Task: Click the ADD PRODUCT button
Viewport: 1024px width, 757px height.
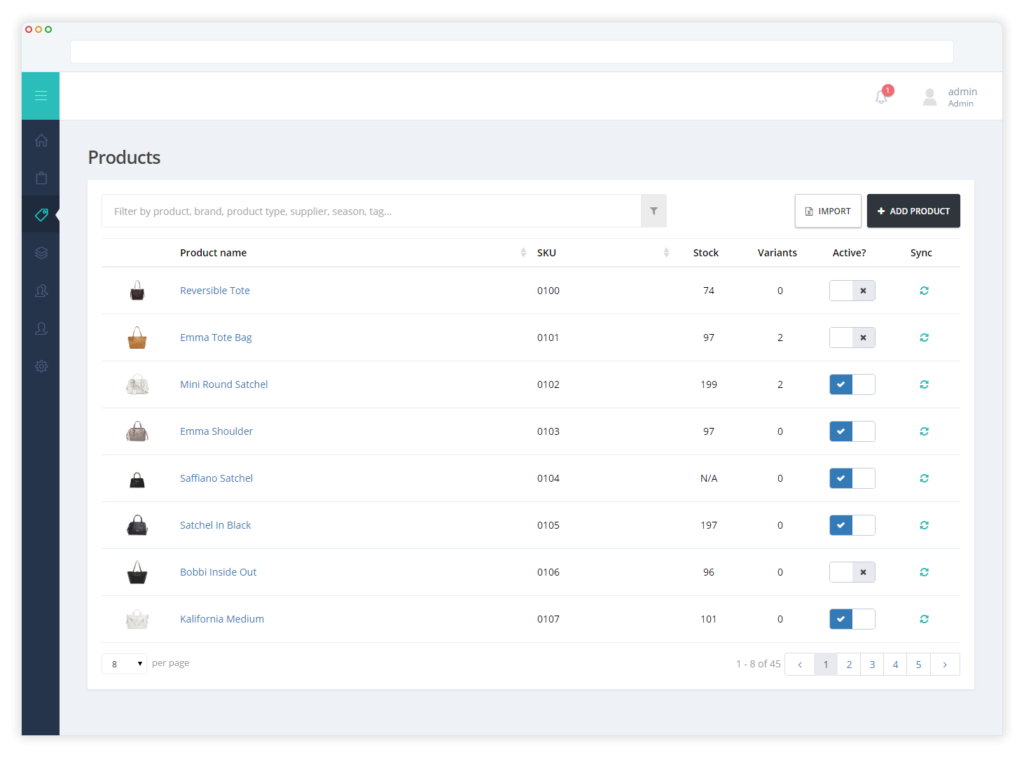Action: (913, 211)
